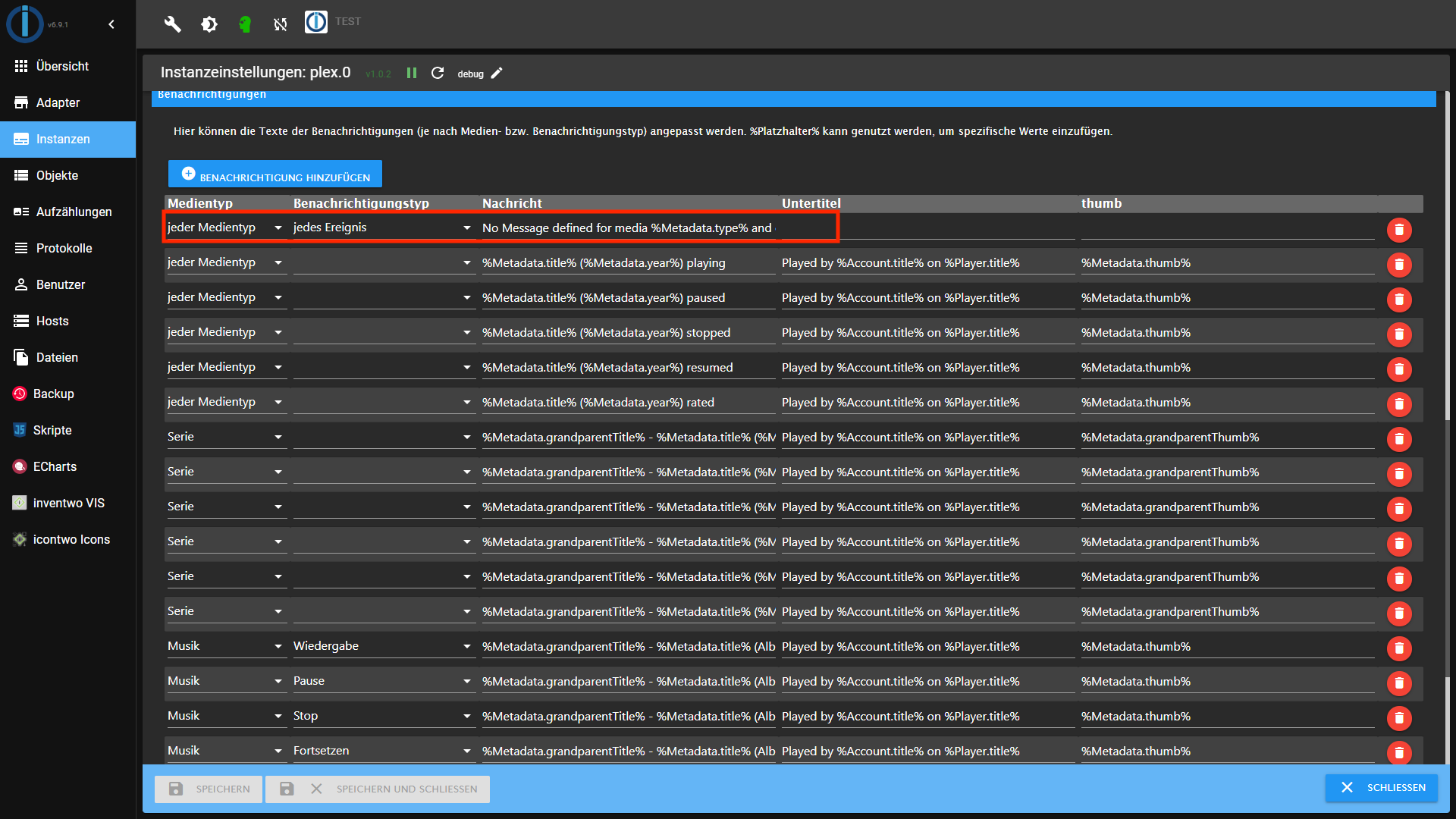Edit empty Untertitel field in first row
The width and height of the screenshot is (1456, 819).
pyautogui.click(x=928, y=227)
